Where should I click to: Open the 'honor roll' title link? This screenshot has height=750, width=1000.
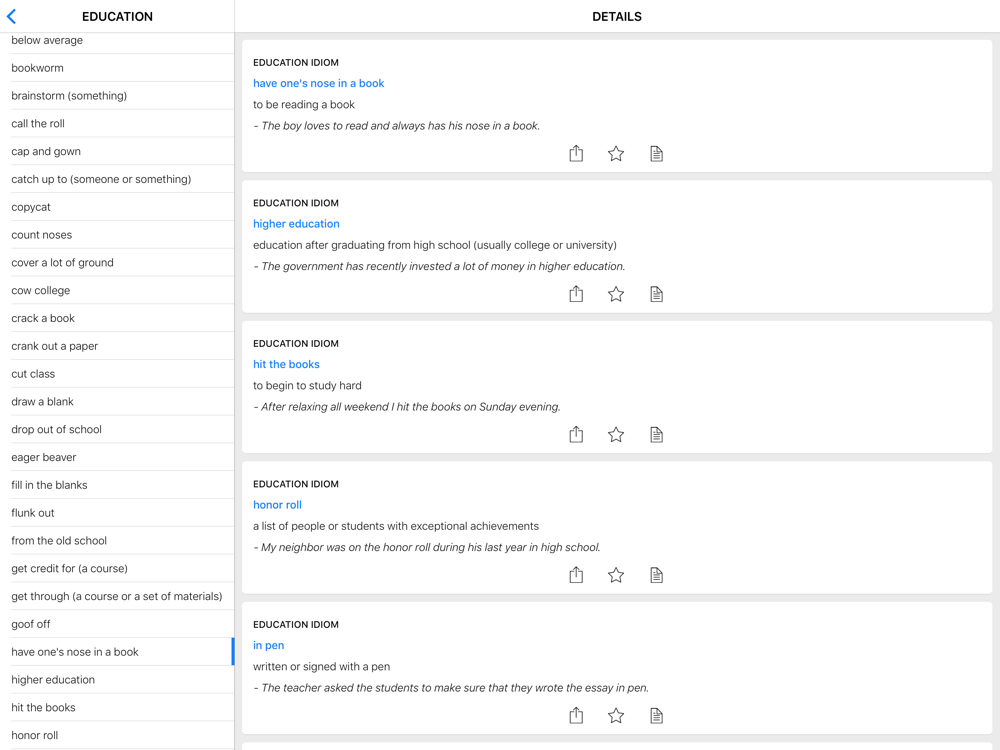(x=277, y=505)
